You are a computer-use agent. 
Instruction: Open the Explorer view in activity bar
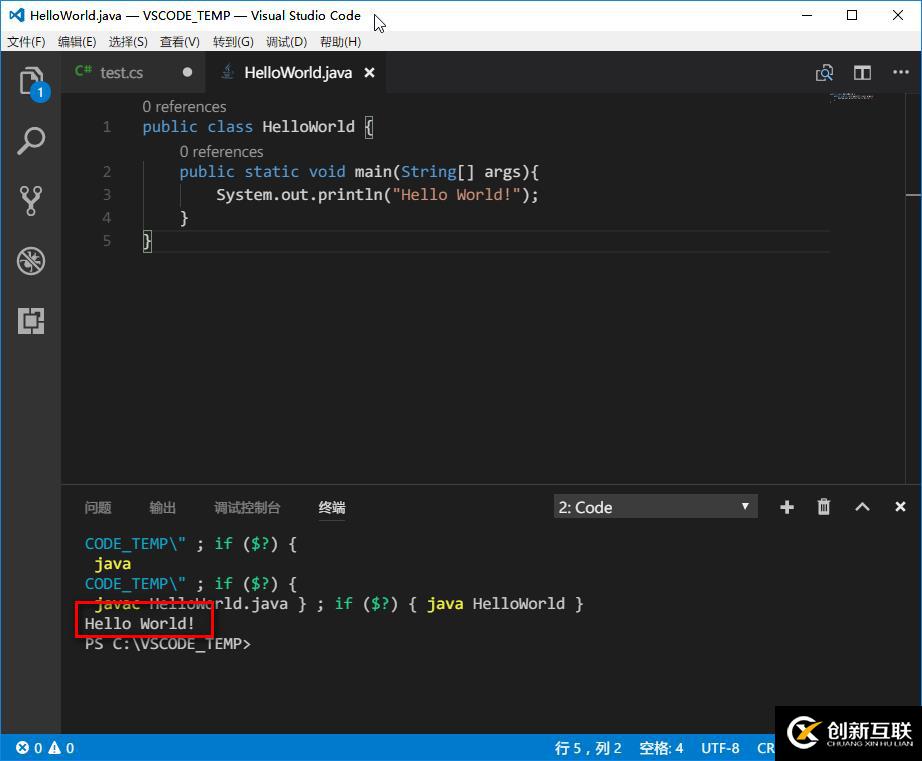pos(31,81)
